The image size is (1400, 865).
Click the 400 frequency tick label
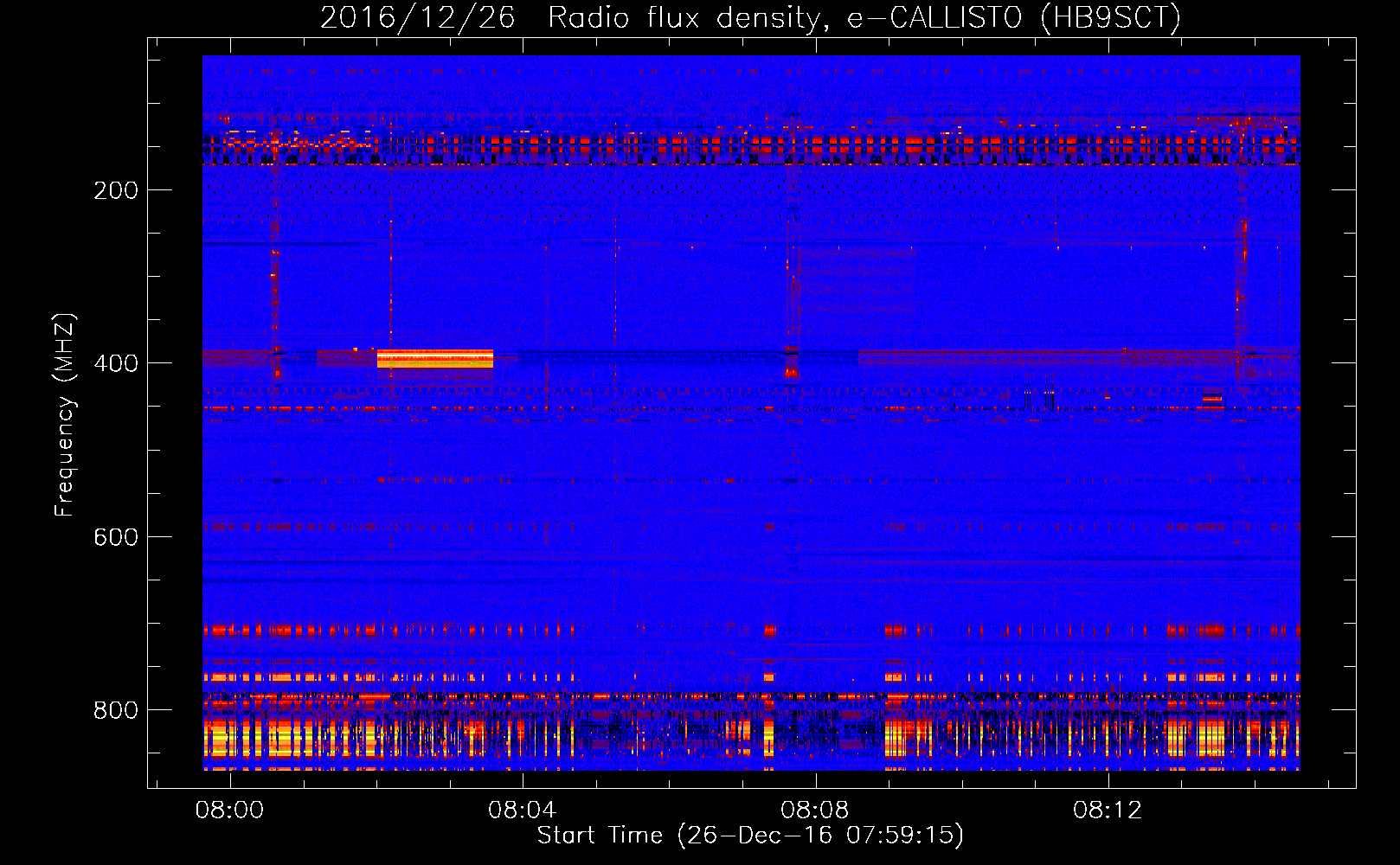coord(116,363)
